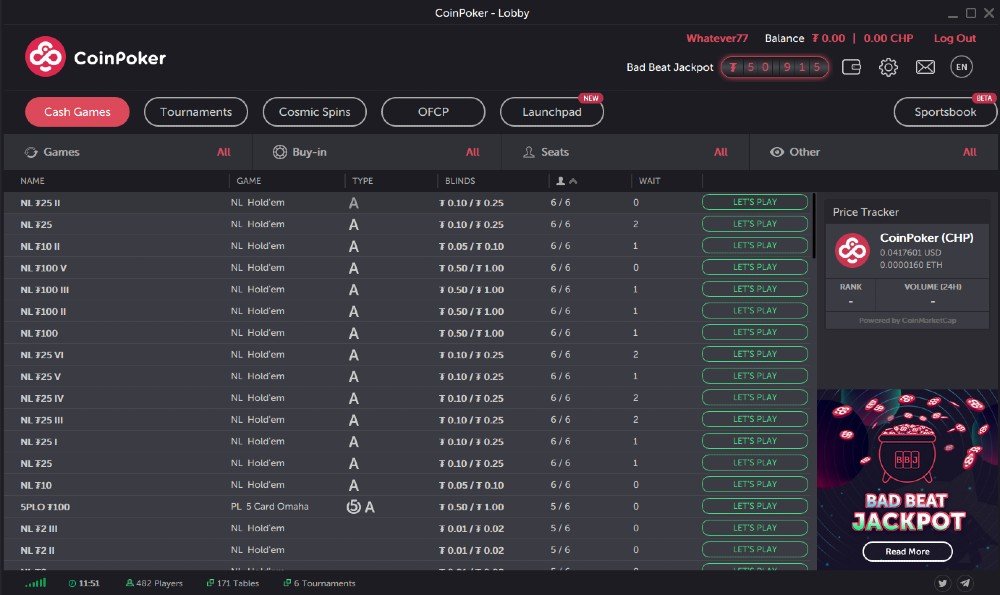Click the Bad Beat Jackpot banner image

908,478
